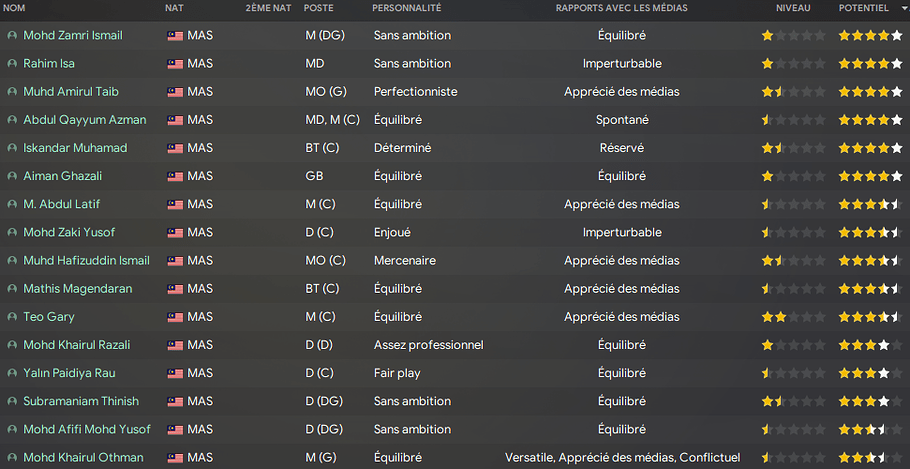The width and height of the screenshot is (910, 469).
Task: Sort players by the NIVEAU column header
Action: click(x=793, y=8)
